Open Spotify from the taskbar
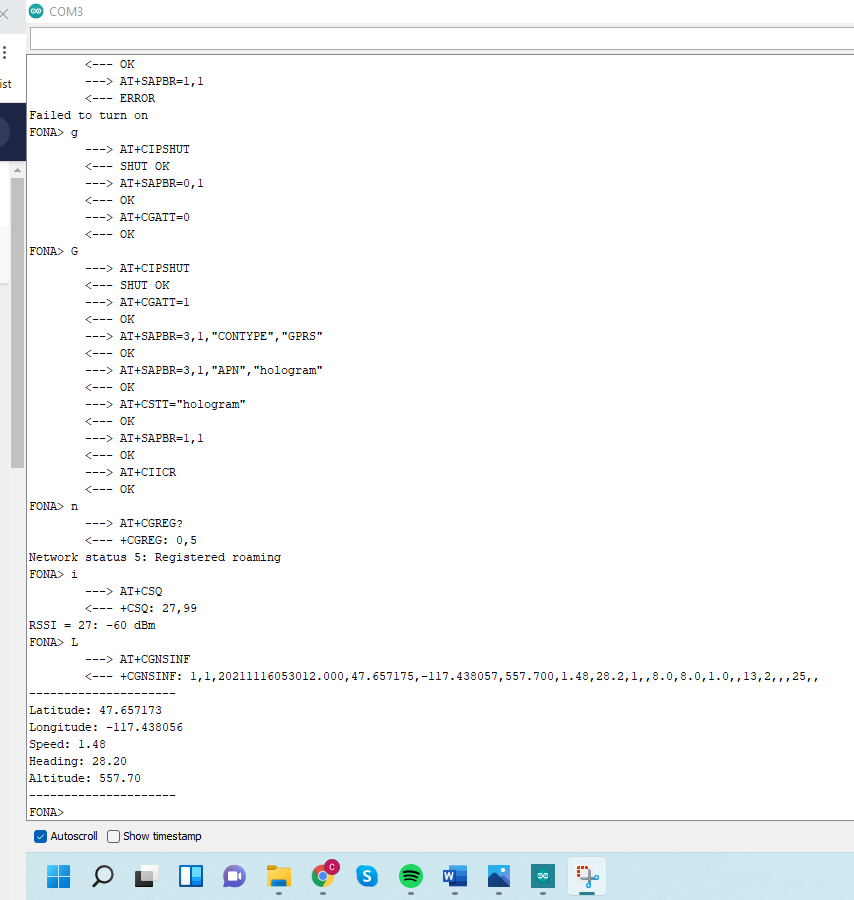Viewport: 854px width, 900px height. (411, 876)
